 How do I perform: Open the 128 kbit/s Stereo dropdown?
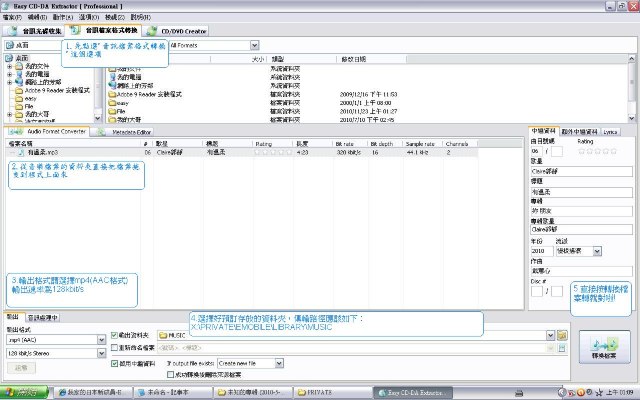point(101,353)
